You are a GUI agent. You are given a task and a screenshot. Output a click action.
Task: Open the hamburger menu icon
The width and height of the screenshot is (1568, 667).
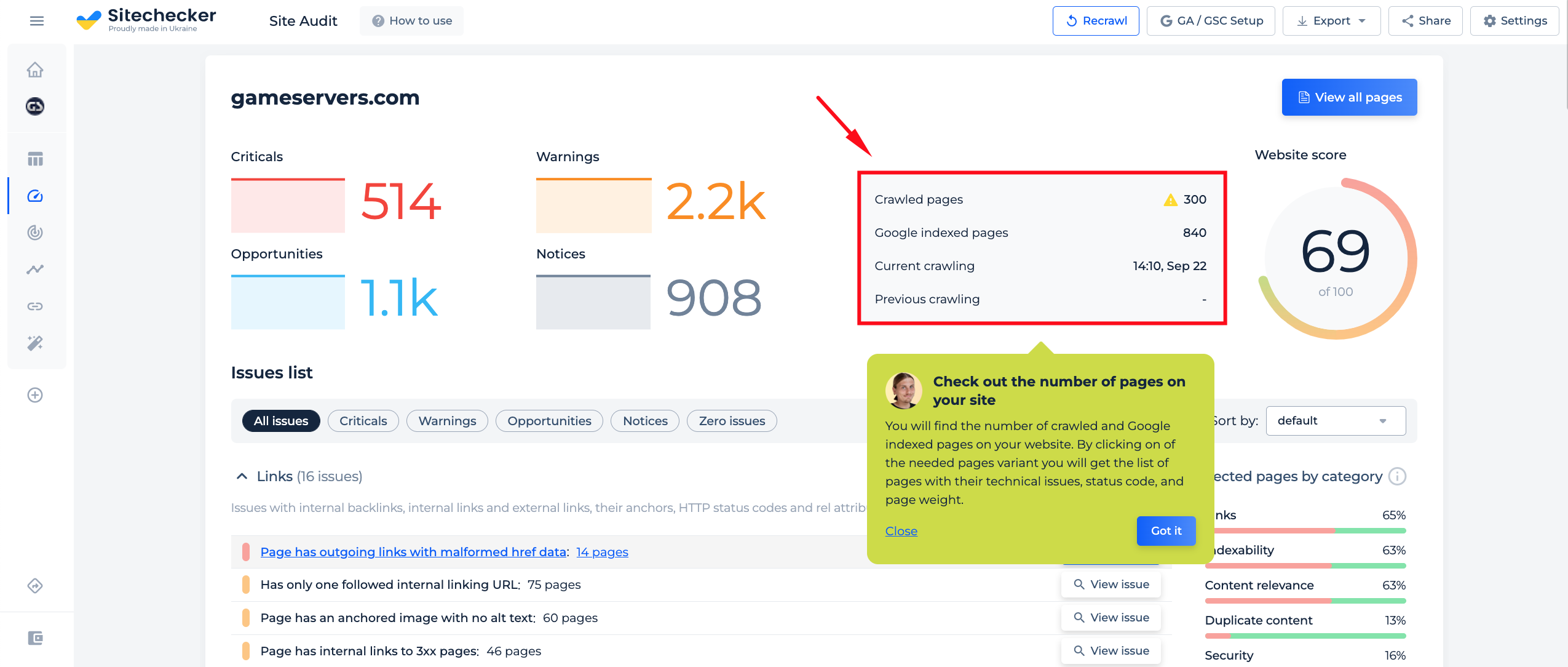(x=37, y=21)
